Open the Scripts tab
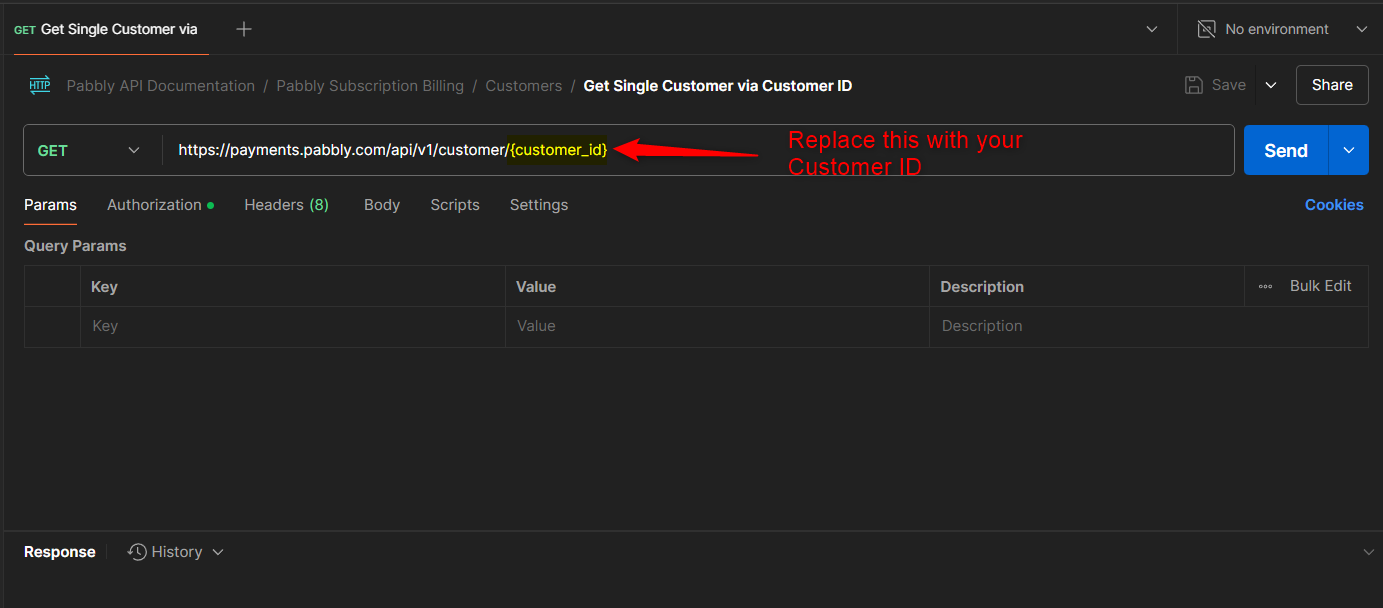This screenshot has height=608, width=1383. (455, 205)
